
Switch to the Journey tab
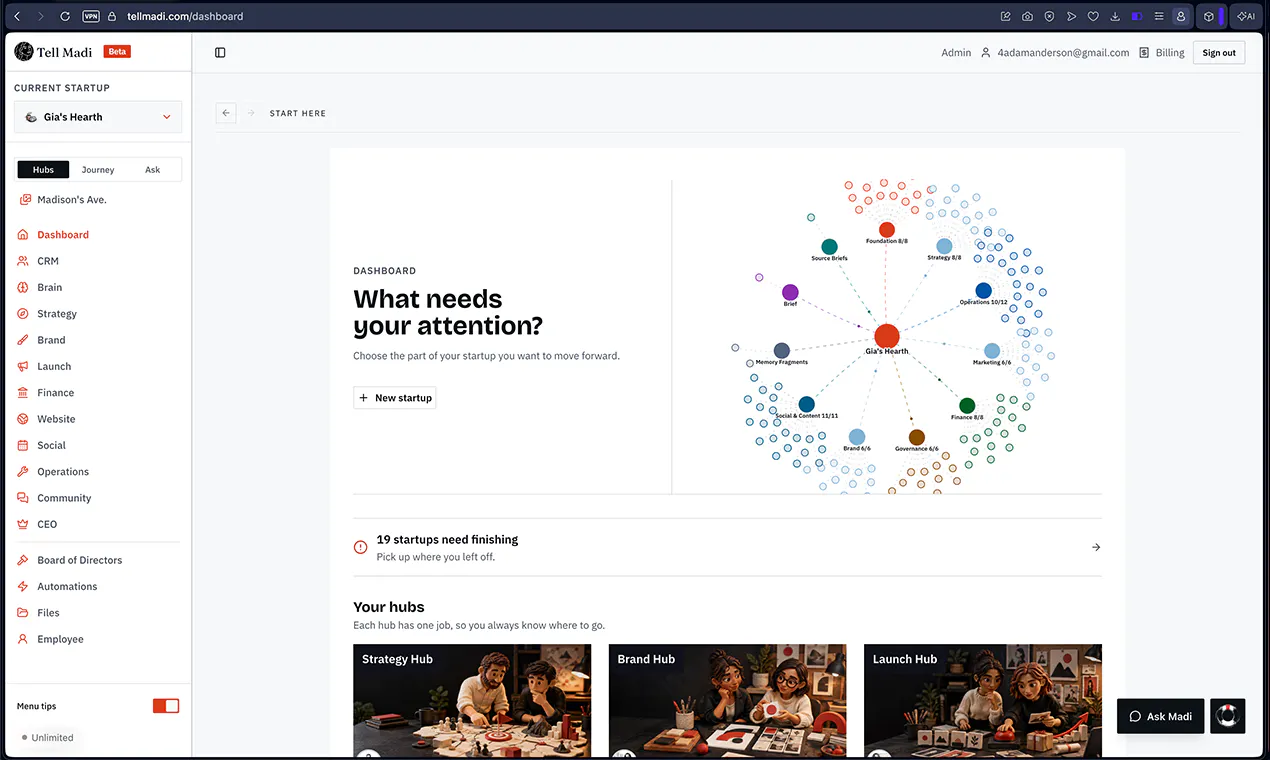(98, 170)
